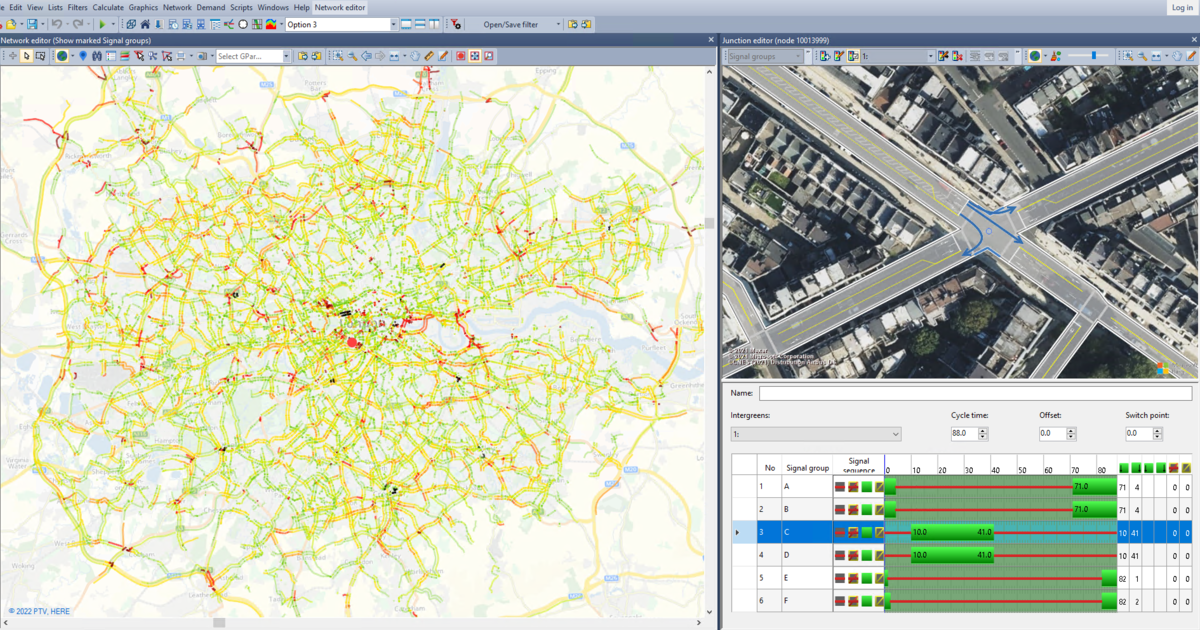This screenshot has height=630, width=1200.
Task: Select the arrow pointer tool in Network editor
Action: pos(27,55)
